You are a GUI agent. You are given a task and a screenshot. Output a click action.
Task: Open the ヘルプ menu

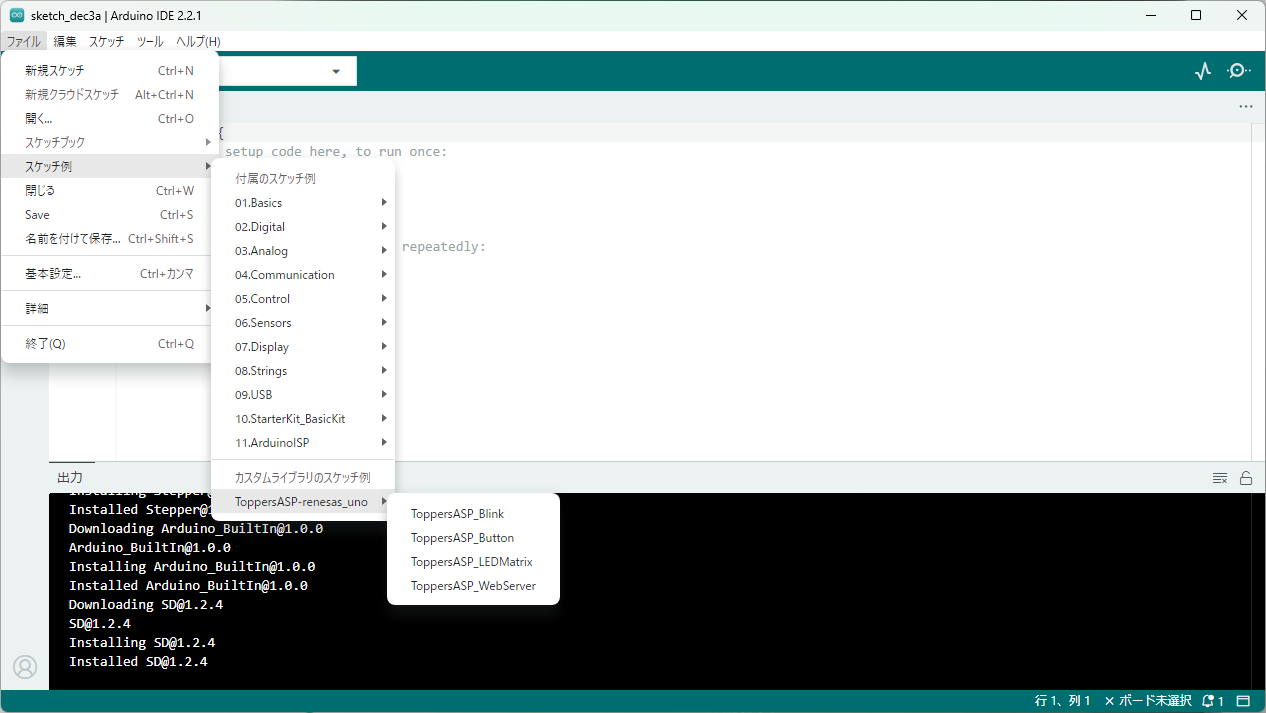coord(197,41)
